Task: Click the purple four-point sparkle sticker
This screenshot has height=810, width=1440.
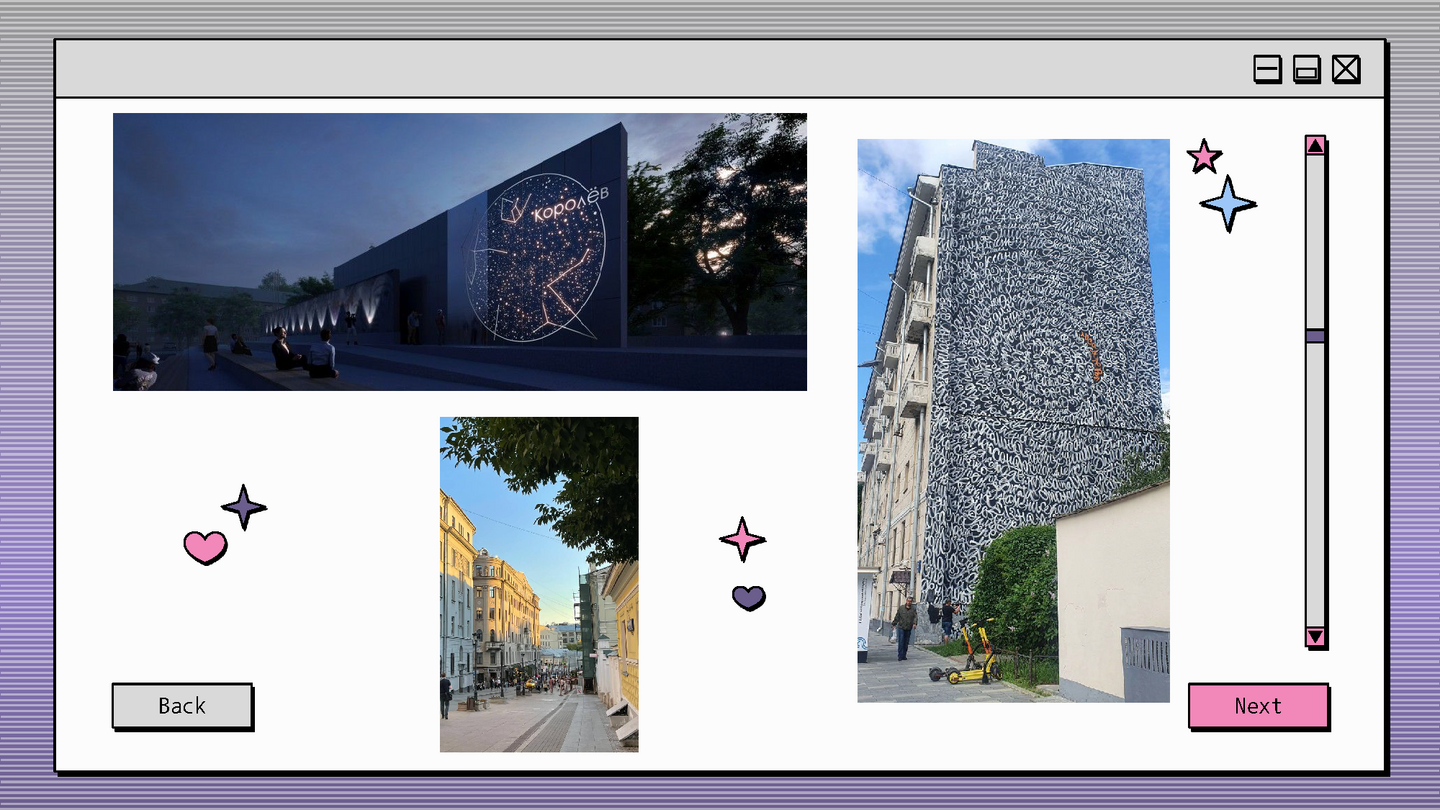Action: coord(244,507)
